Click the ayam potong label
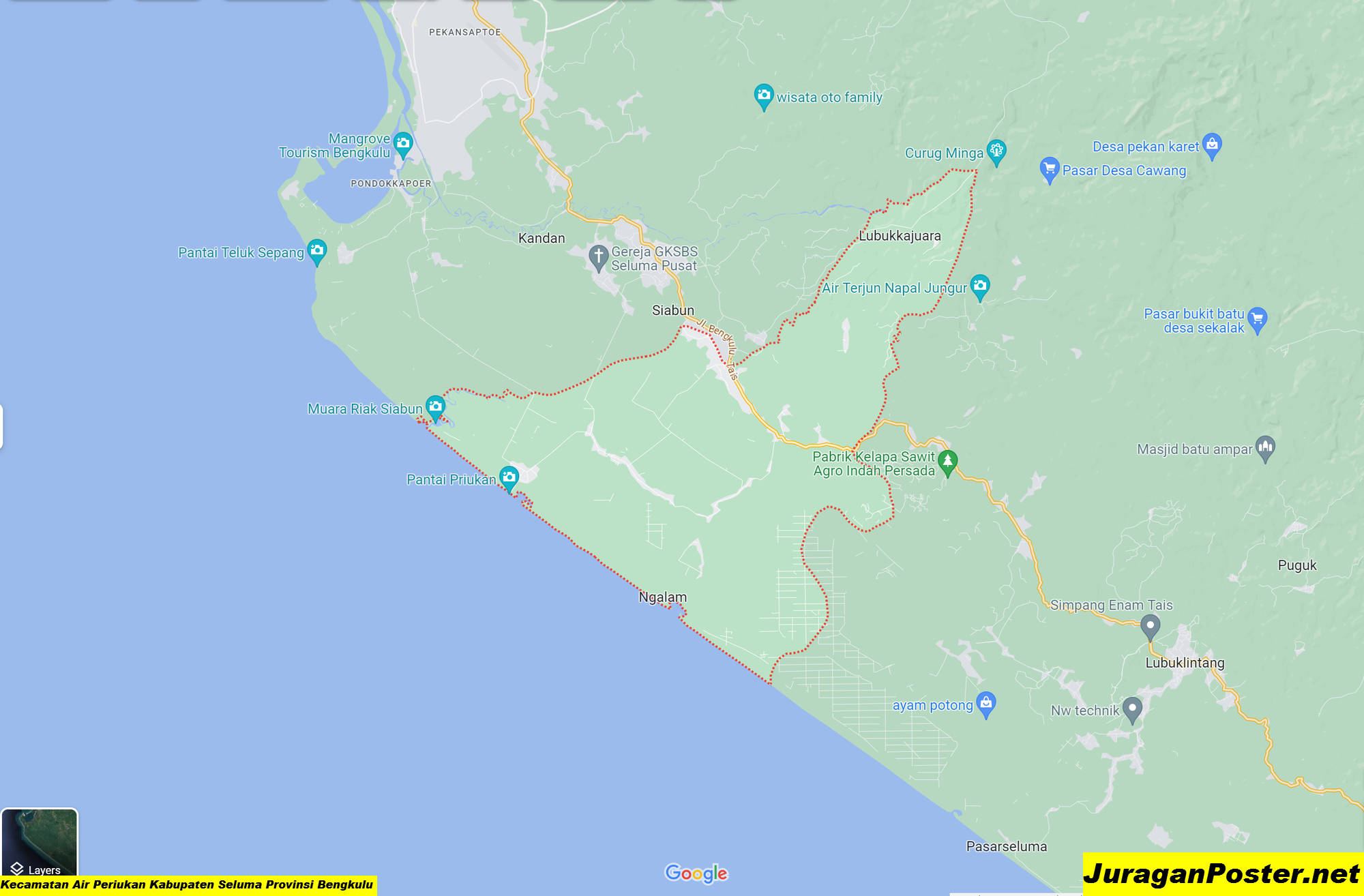The width and height of the screenshot is (1364, 896). (x=933, y=706)
